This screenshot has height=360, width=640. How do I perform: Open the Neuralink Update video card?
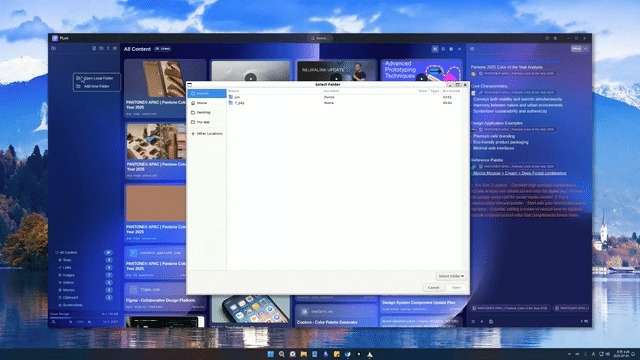pyautogui.click(x=336, y=71)
